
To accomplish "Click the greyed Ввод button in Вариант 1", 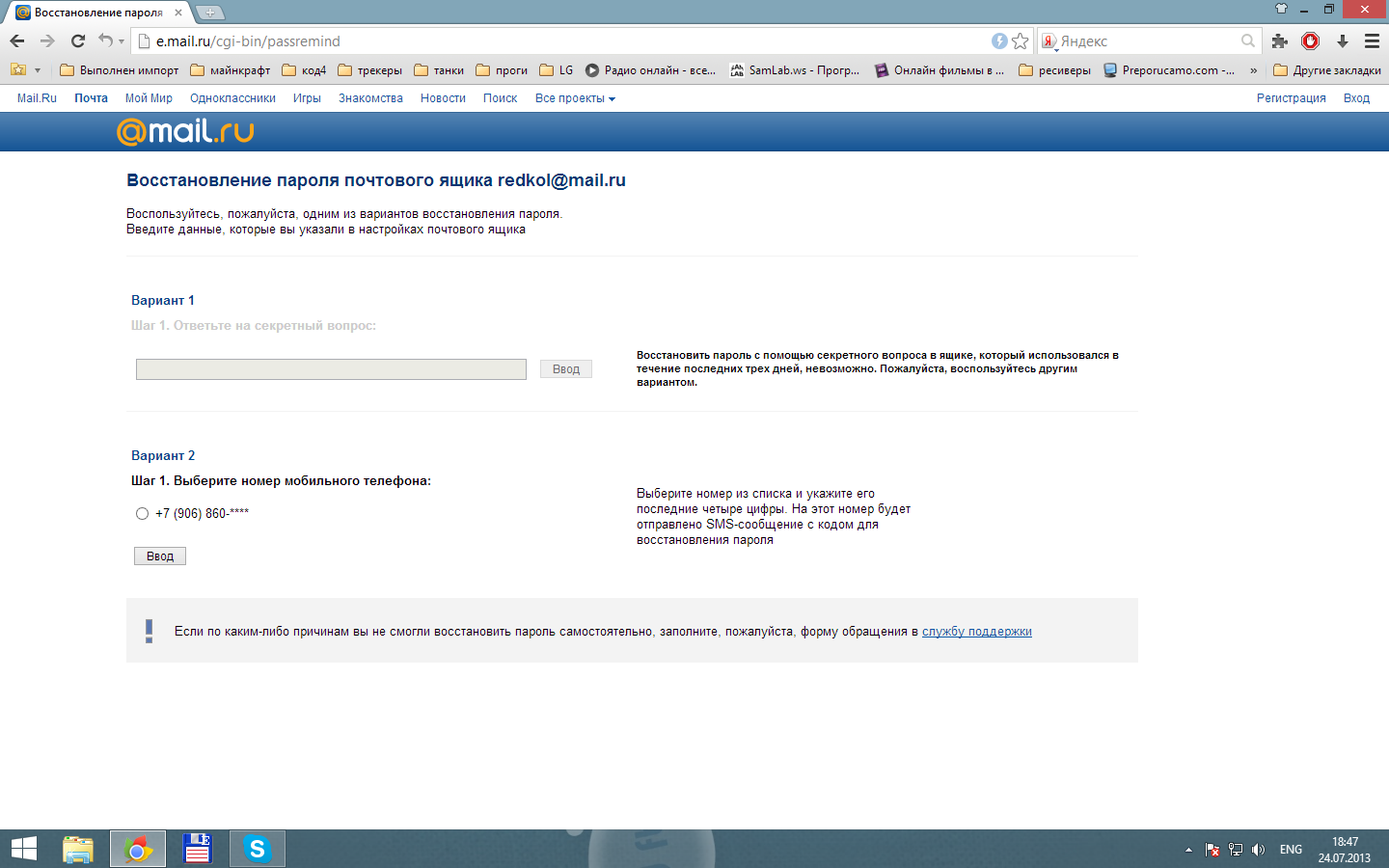I will pos(566,369).
